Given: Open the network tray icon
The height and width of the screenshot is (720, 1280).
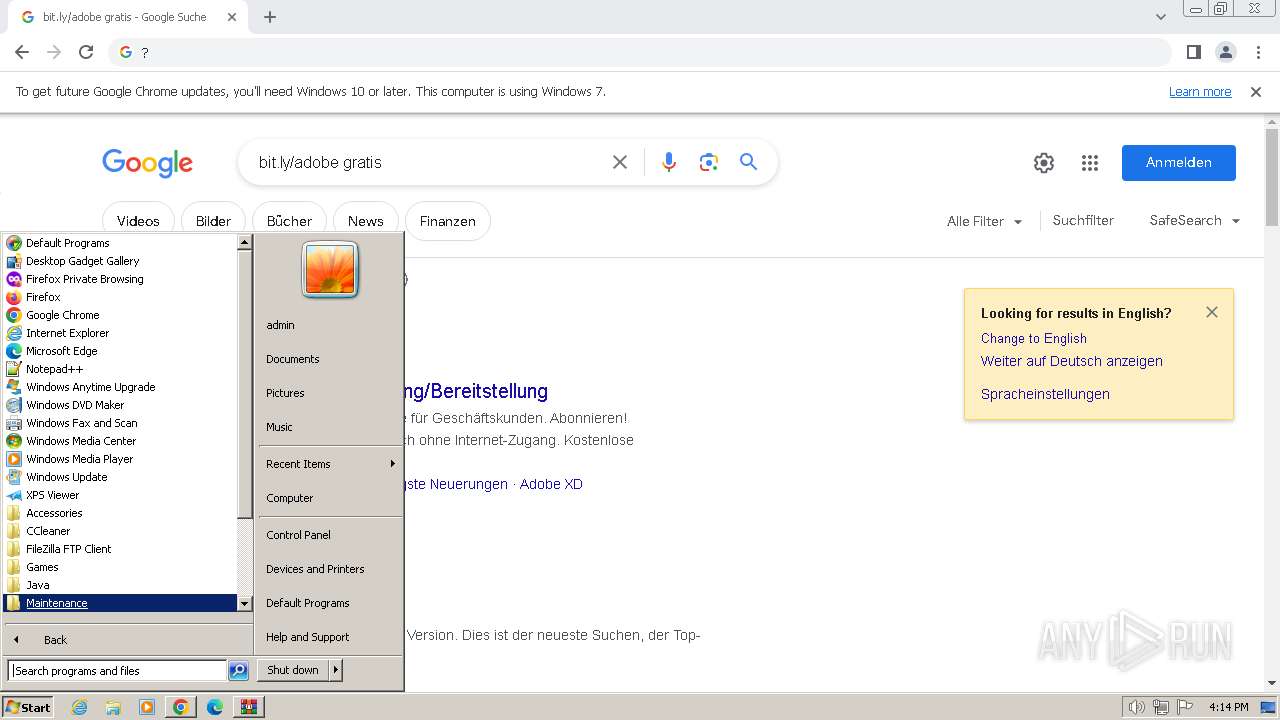Looking at the screenshot, I should (1160, 707).
